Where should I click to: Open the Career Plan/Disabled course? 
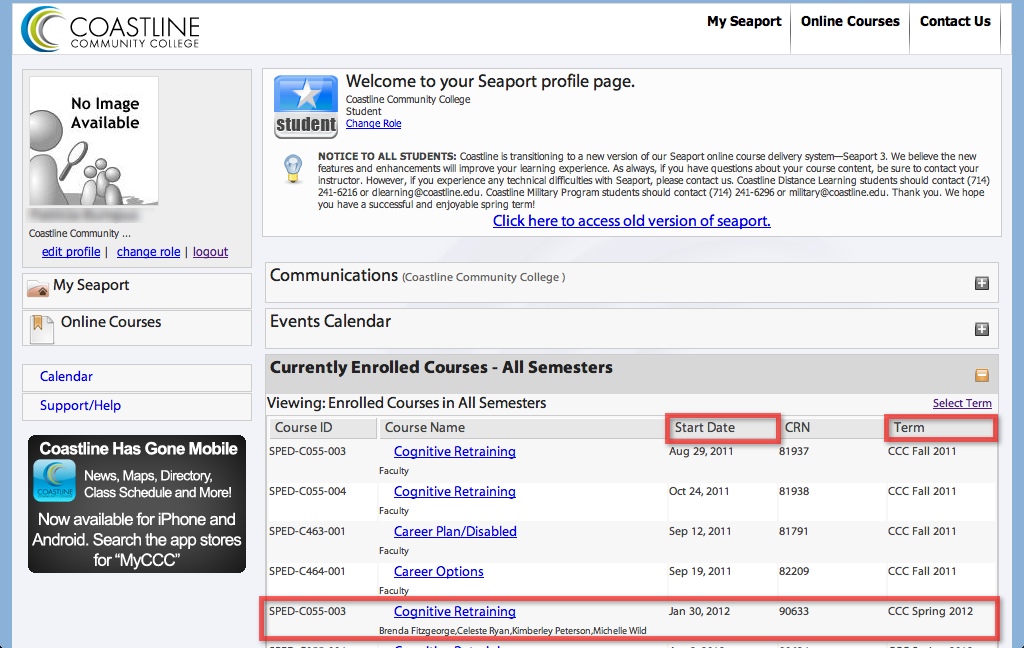click(x=455, y=532)
